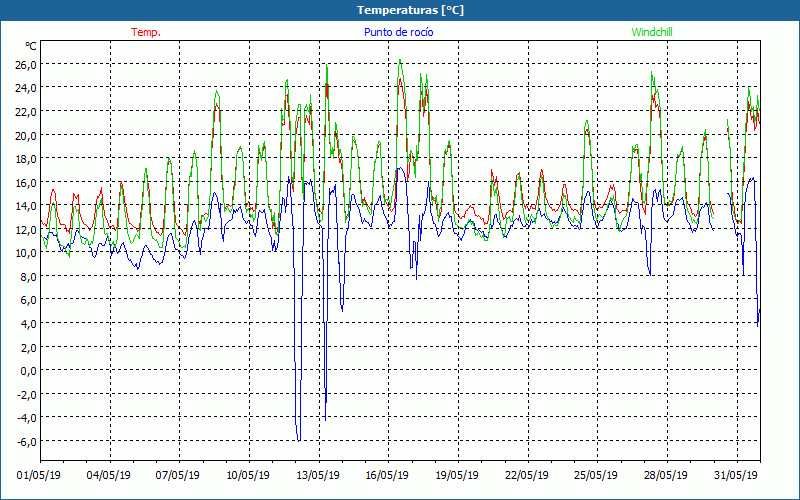Click the 28/05/19 date label

click(x=666, y=476)
